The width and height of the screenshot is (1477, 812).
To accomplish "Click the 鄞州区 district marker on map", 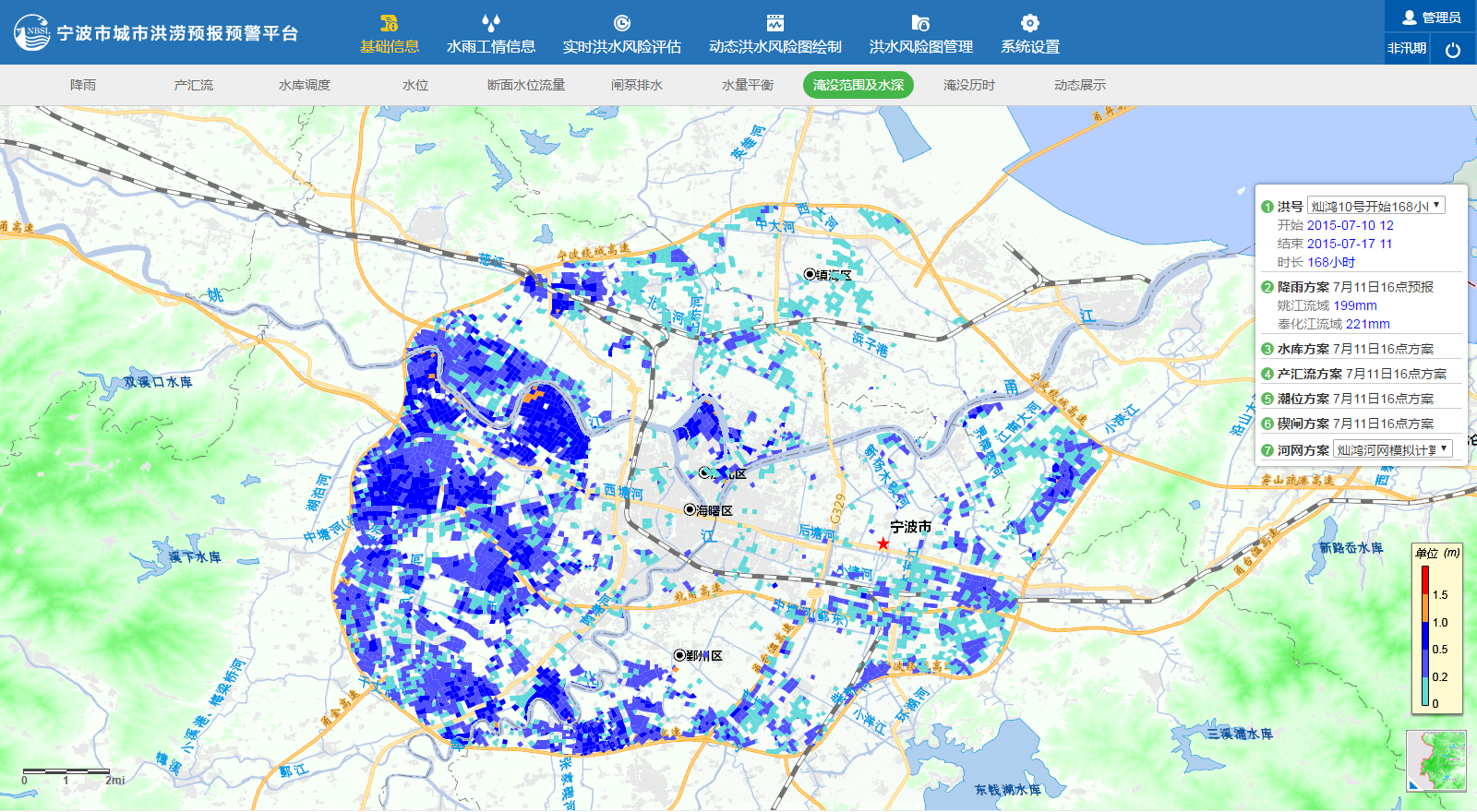I will tap(680, 655).
